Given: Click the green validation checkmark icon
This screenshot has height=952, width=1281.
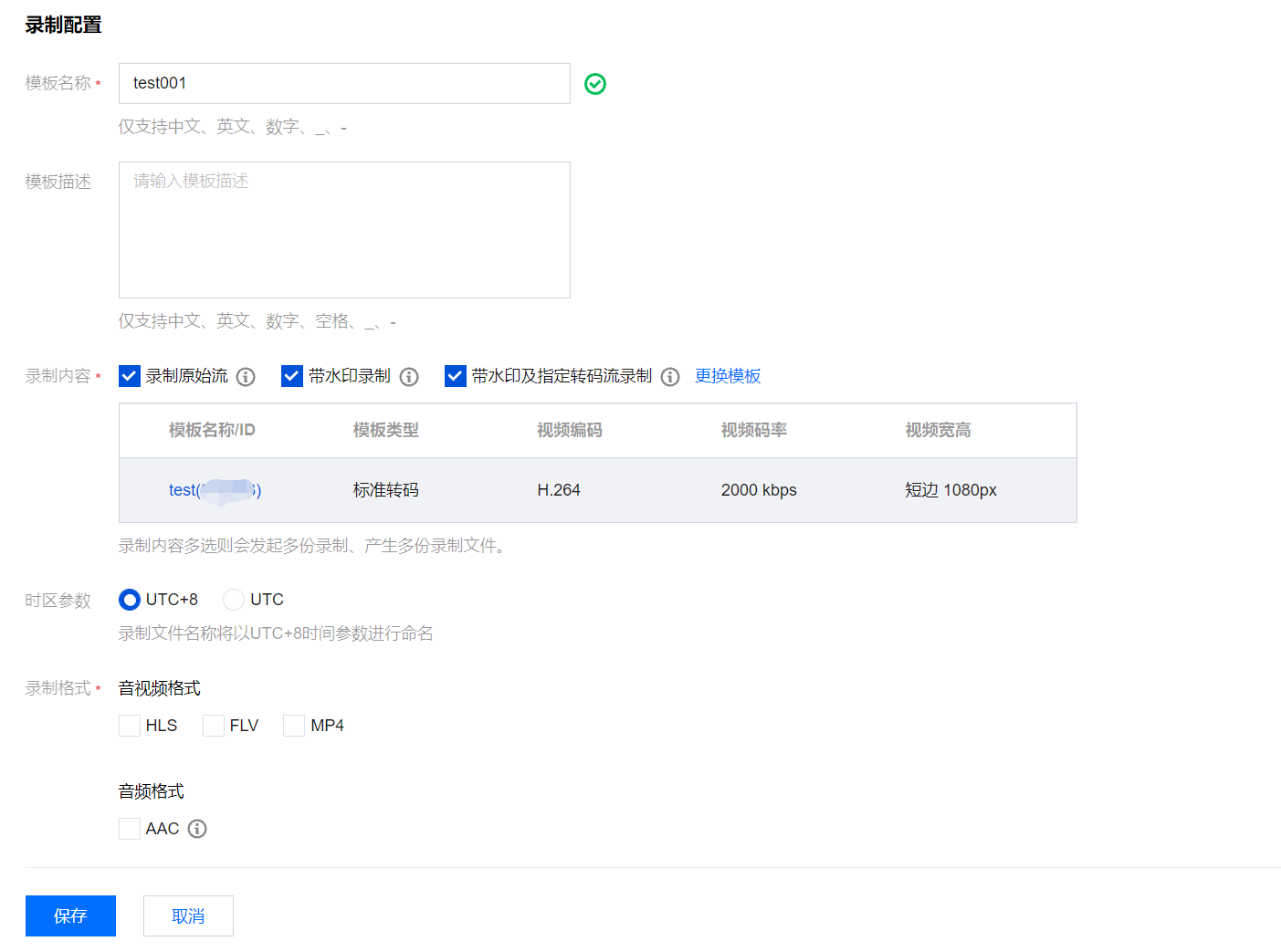Looking at the screenshot, I should (x=595, y=84).
